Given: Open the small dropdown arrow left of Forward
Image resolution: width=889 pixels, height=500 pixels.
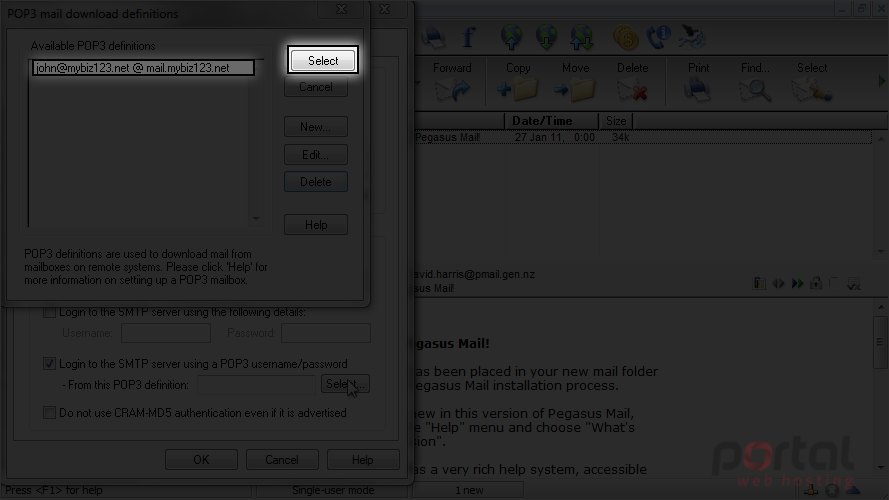Looking at the screenshot, I should click(418, 83).
